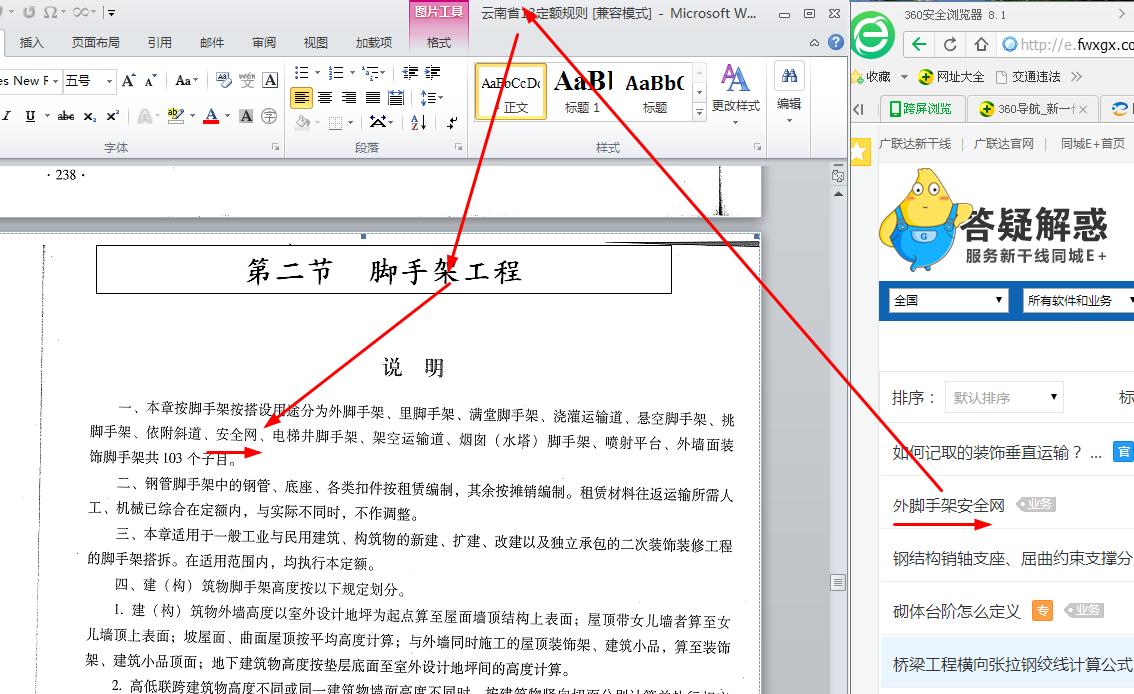Click Word vertical scrollbar up arrow
1134x694 pixels.
click(x=838, y=194)
